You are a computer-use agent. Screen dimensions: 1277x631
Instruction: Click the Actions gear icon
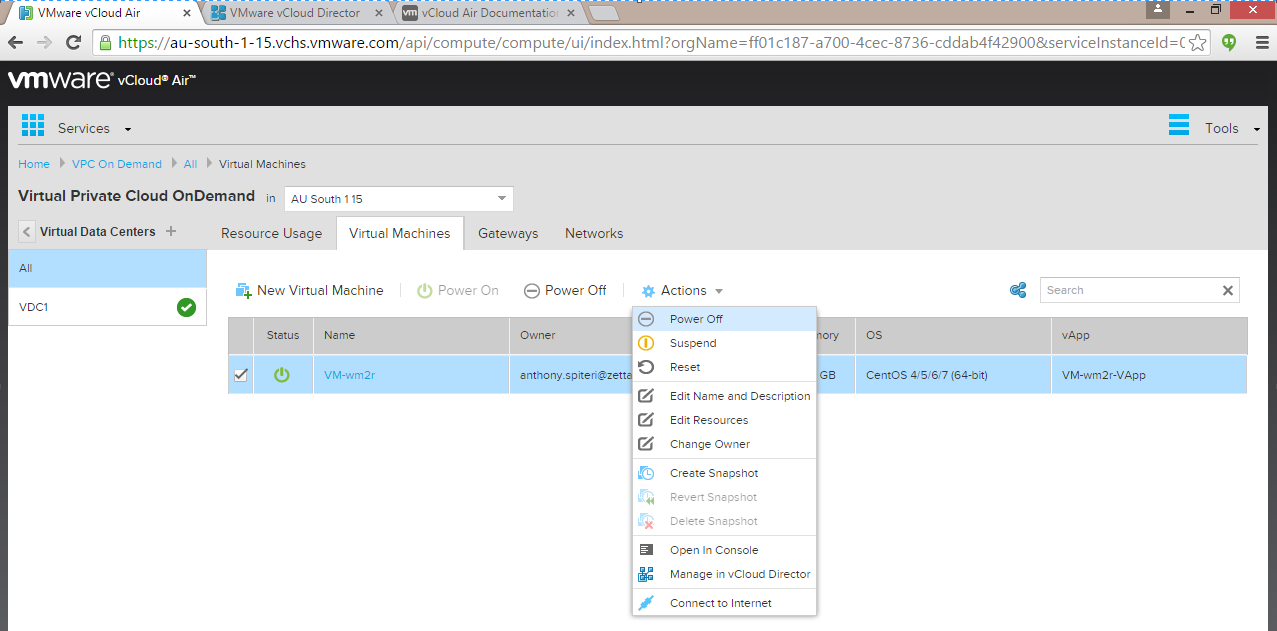point(648,291)
